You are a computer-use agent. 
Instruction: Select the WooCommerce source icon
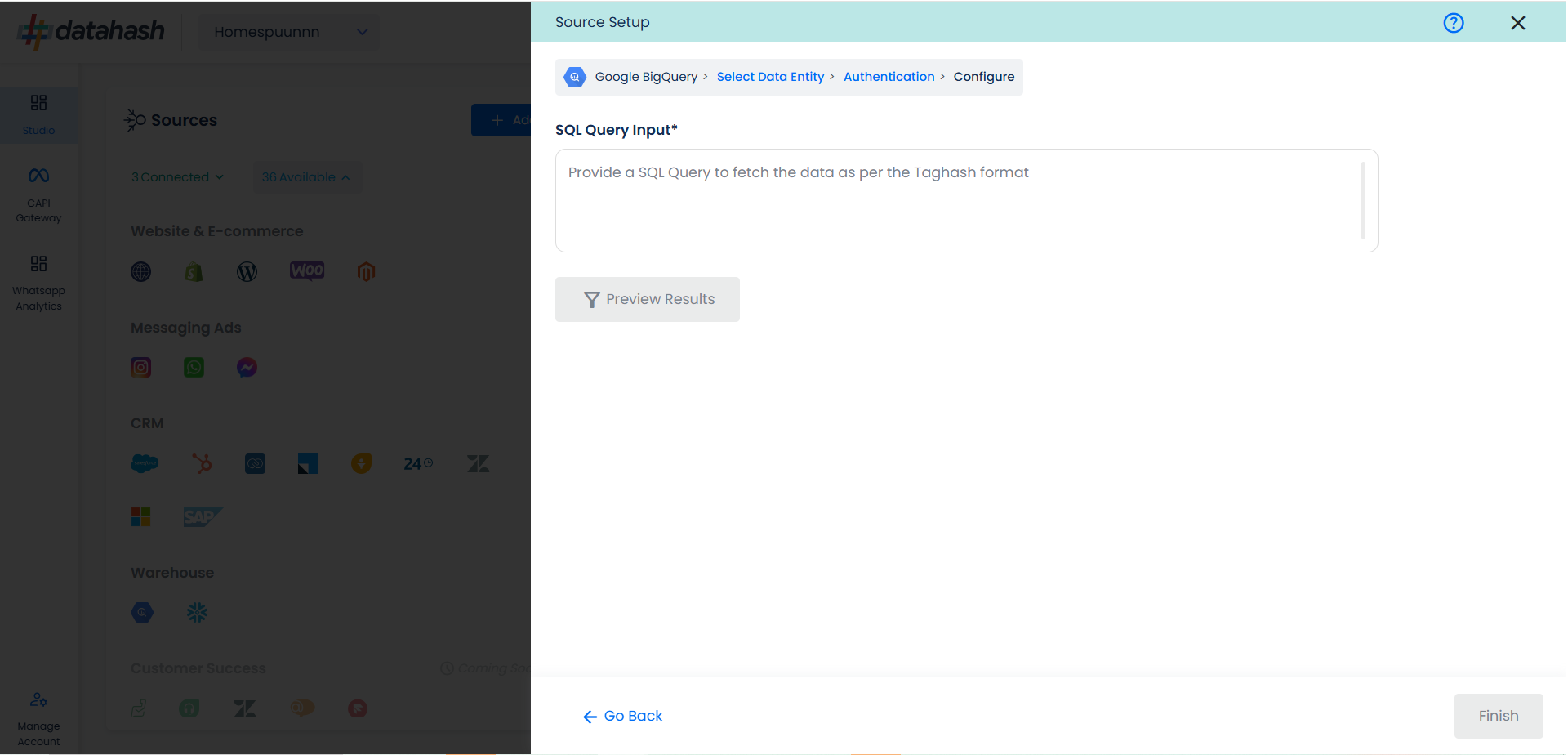pos(307,270)
